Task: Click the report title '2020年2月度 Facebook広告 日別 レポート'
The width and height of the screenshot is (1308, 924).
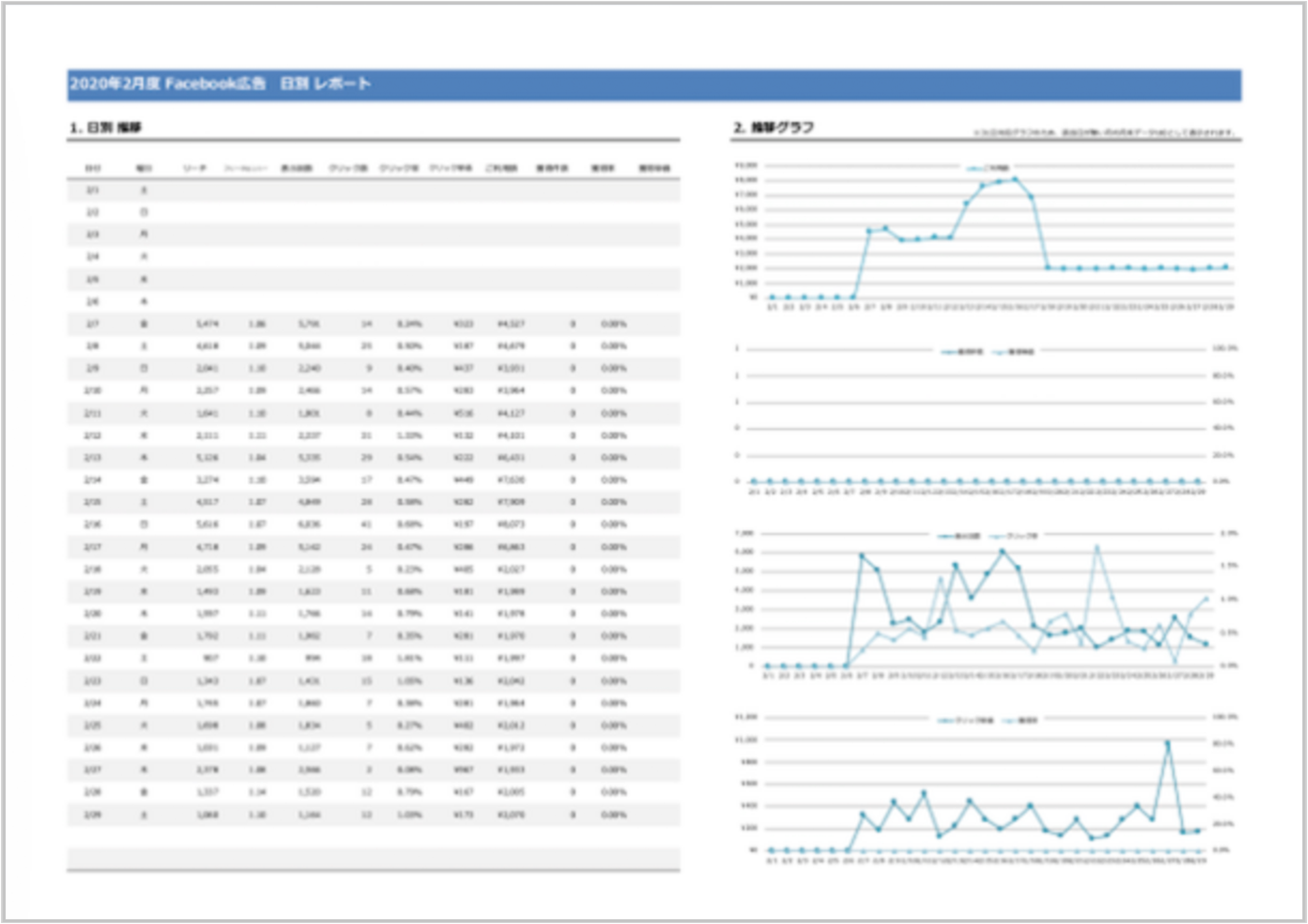Action: tap(220, 84)
